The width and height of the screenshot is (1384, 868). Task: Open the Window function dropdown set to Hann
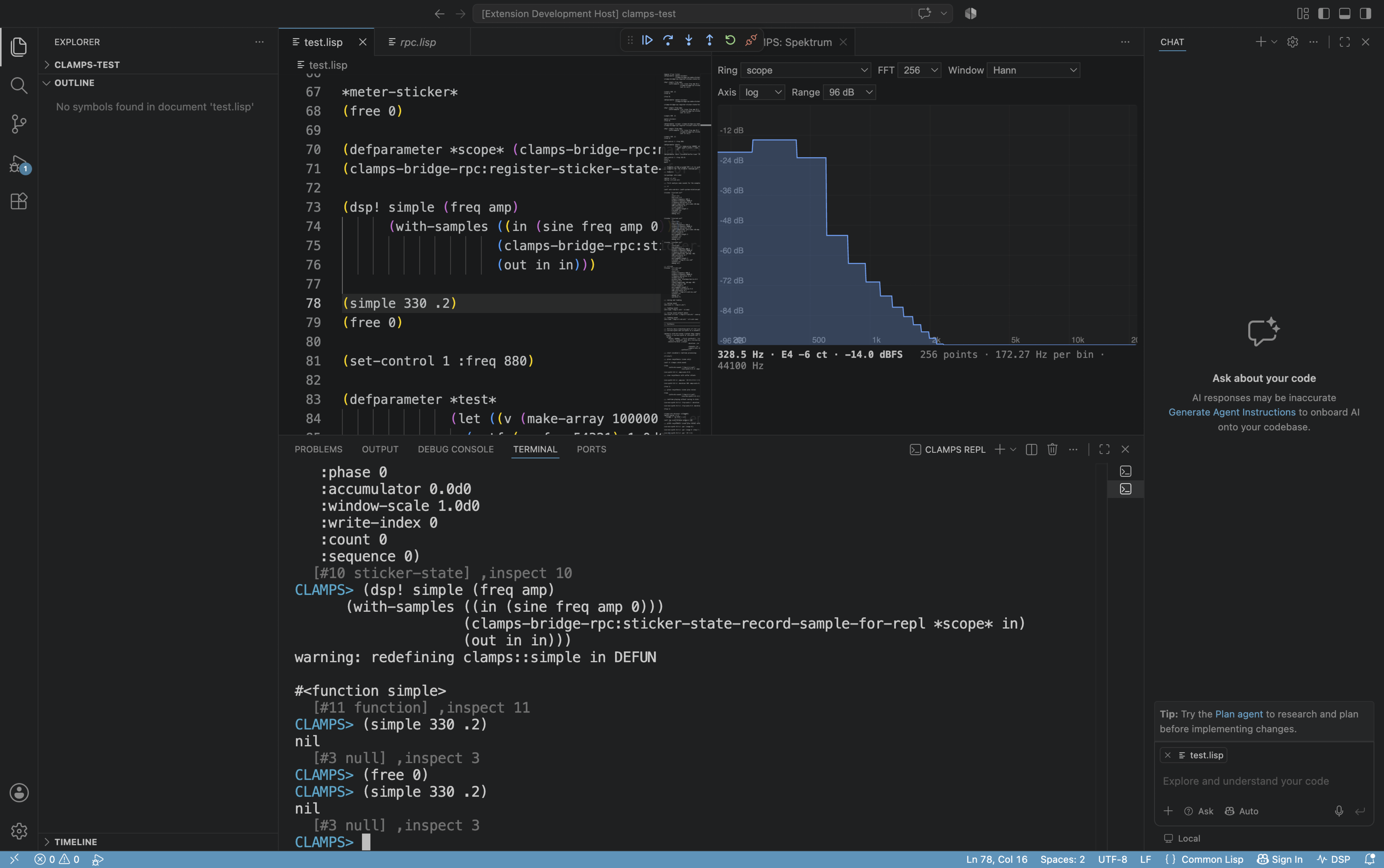point(1033,70)
